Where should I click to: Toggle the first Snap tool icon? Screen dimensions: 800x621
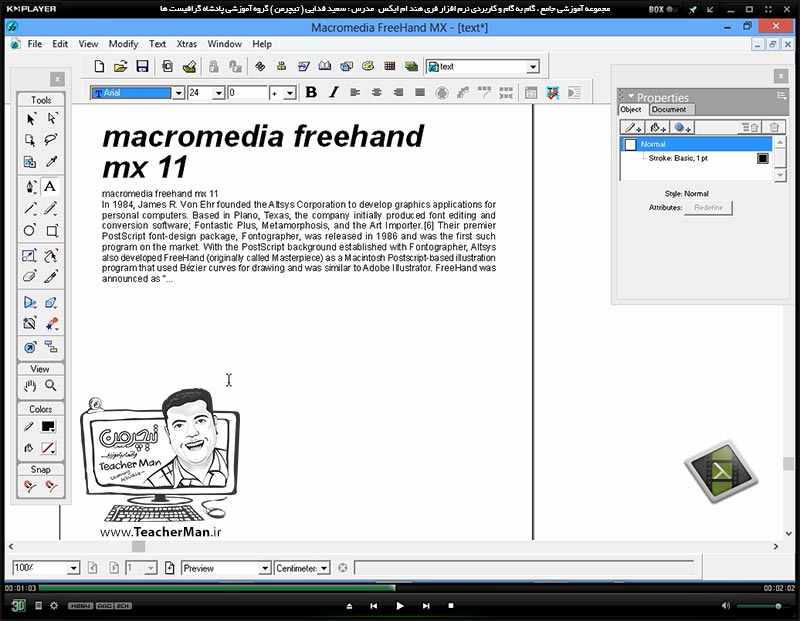(30, 486)
